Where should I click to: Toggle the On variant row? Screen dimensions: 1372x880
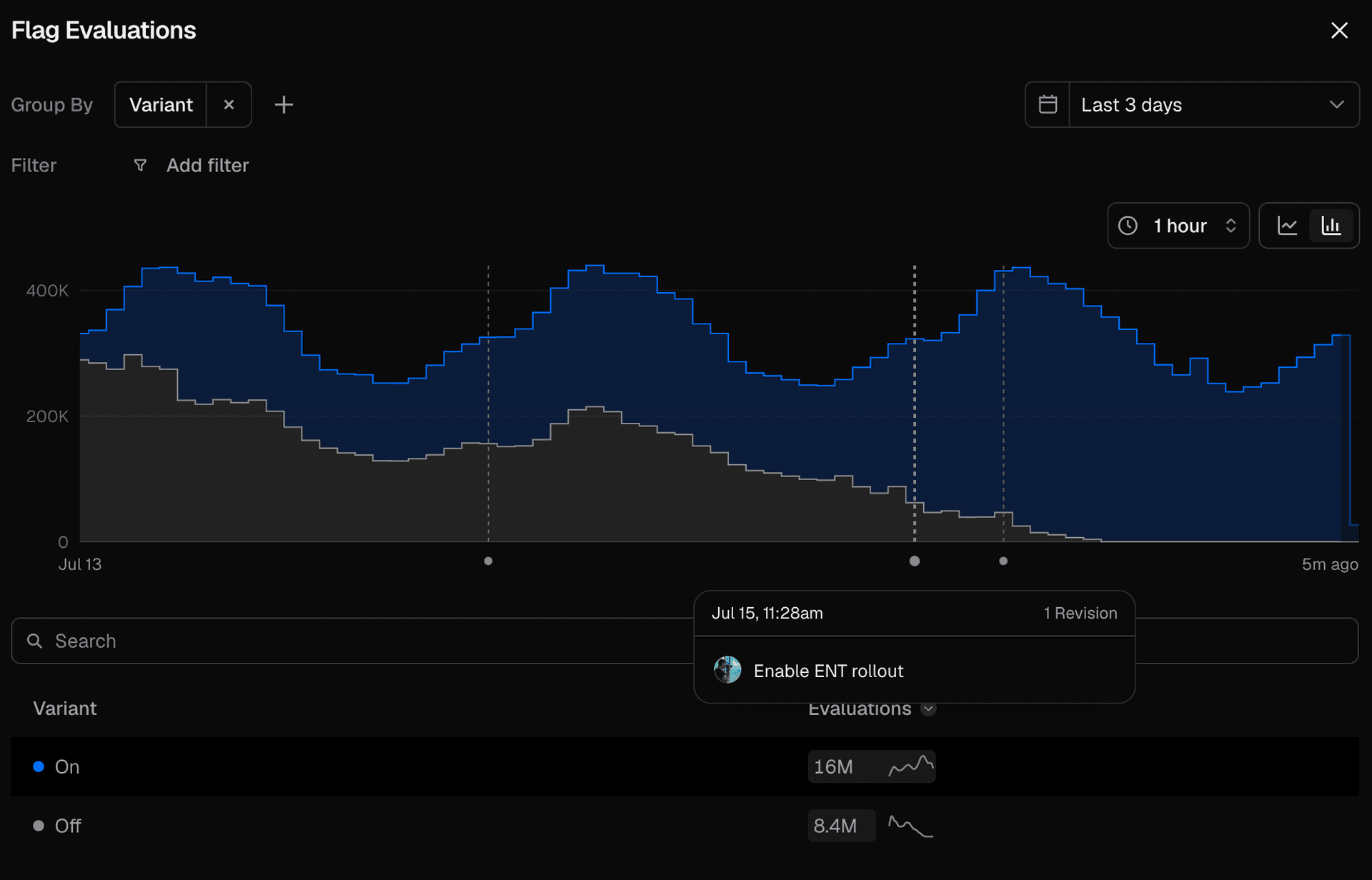point(685,766)
